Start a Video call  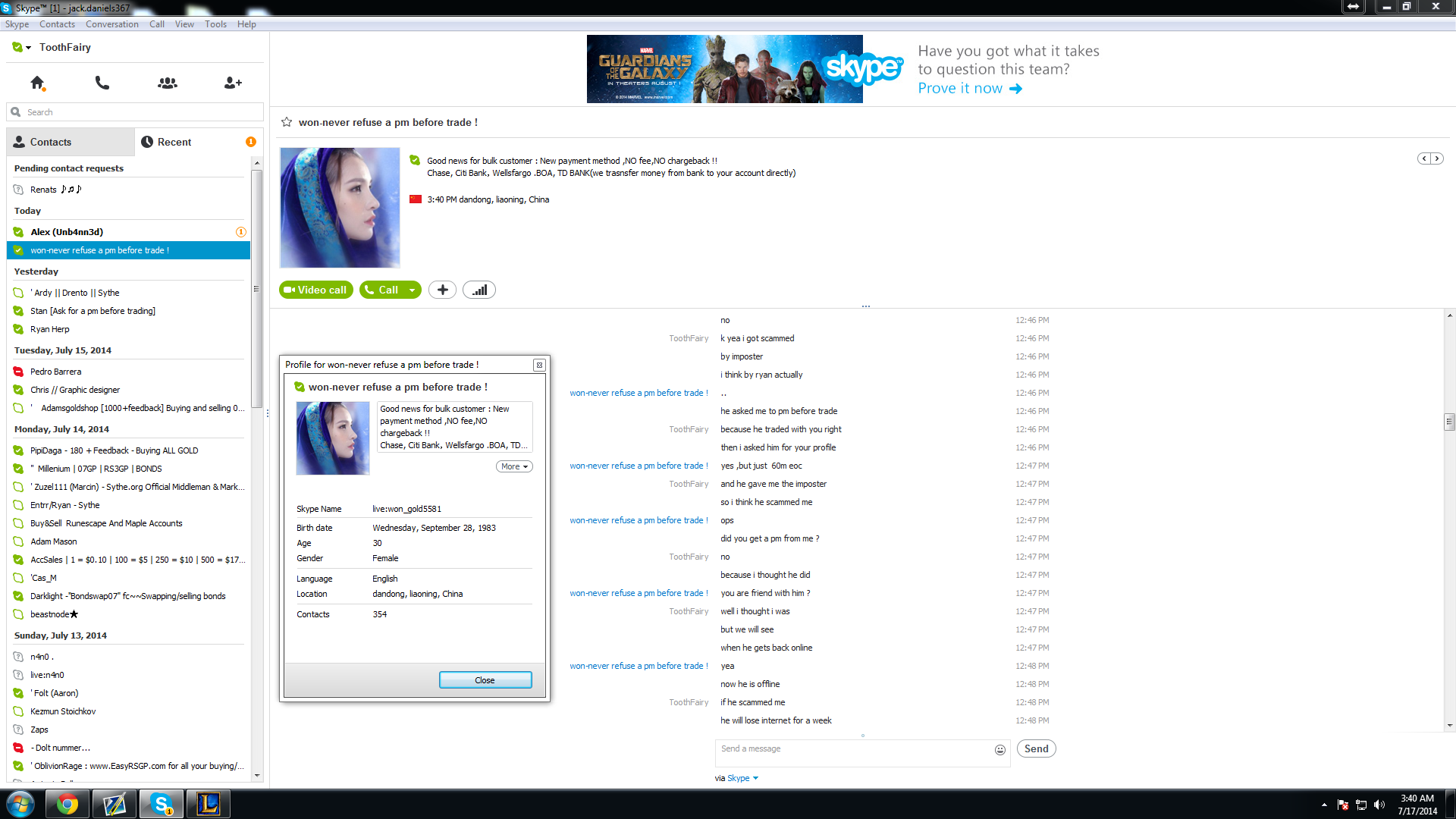[315, 290]
